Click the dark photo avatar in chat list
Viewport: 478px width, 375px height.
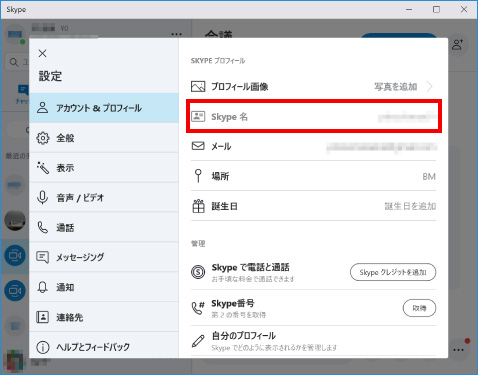[15, 220]
